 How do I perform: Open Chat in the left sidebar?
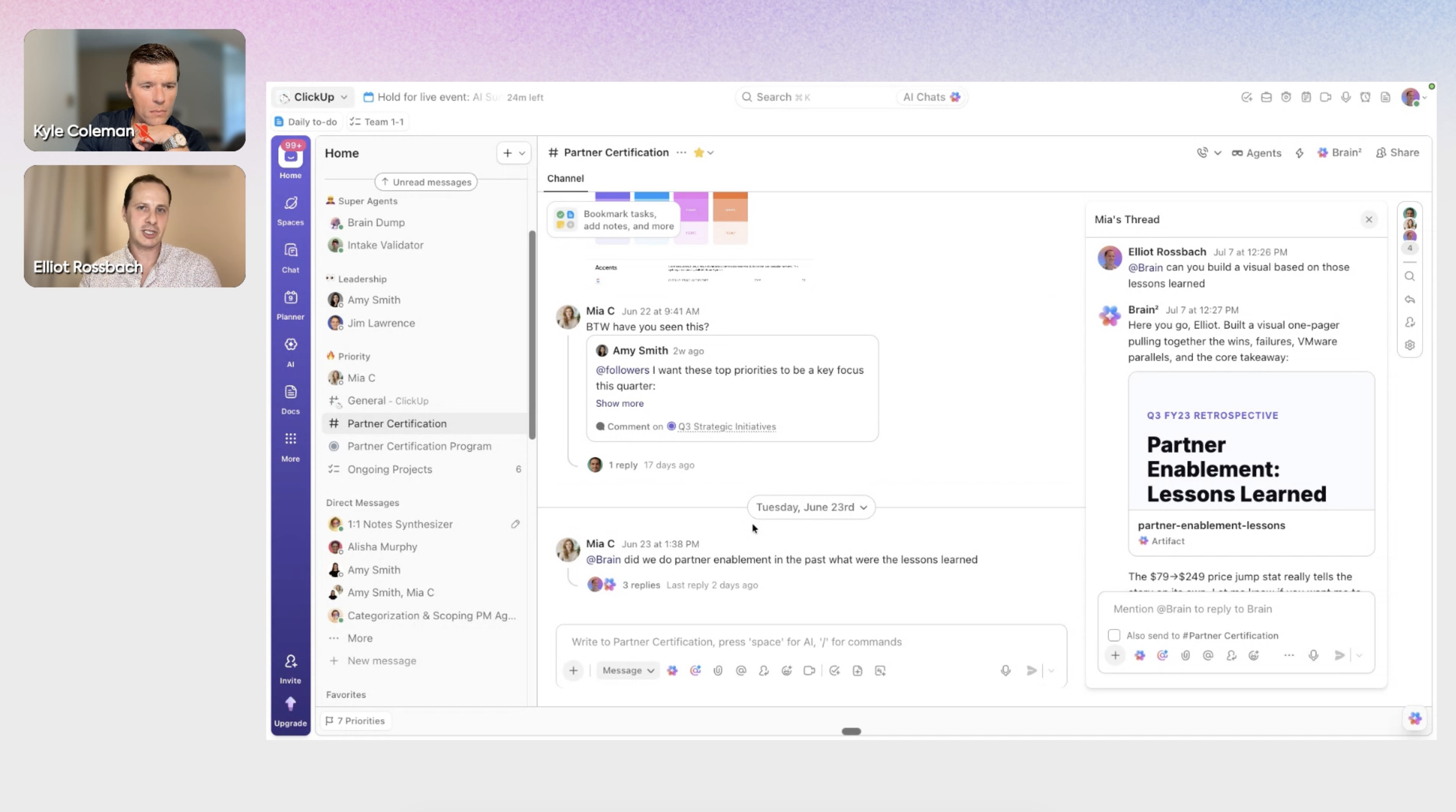291,258
